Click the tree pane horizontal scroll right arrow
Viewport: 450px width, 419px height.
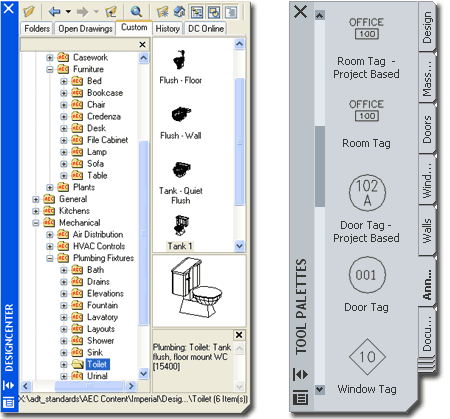(131, 386)
